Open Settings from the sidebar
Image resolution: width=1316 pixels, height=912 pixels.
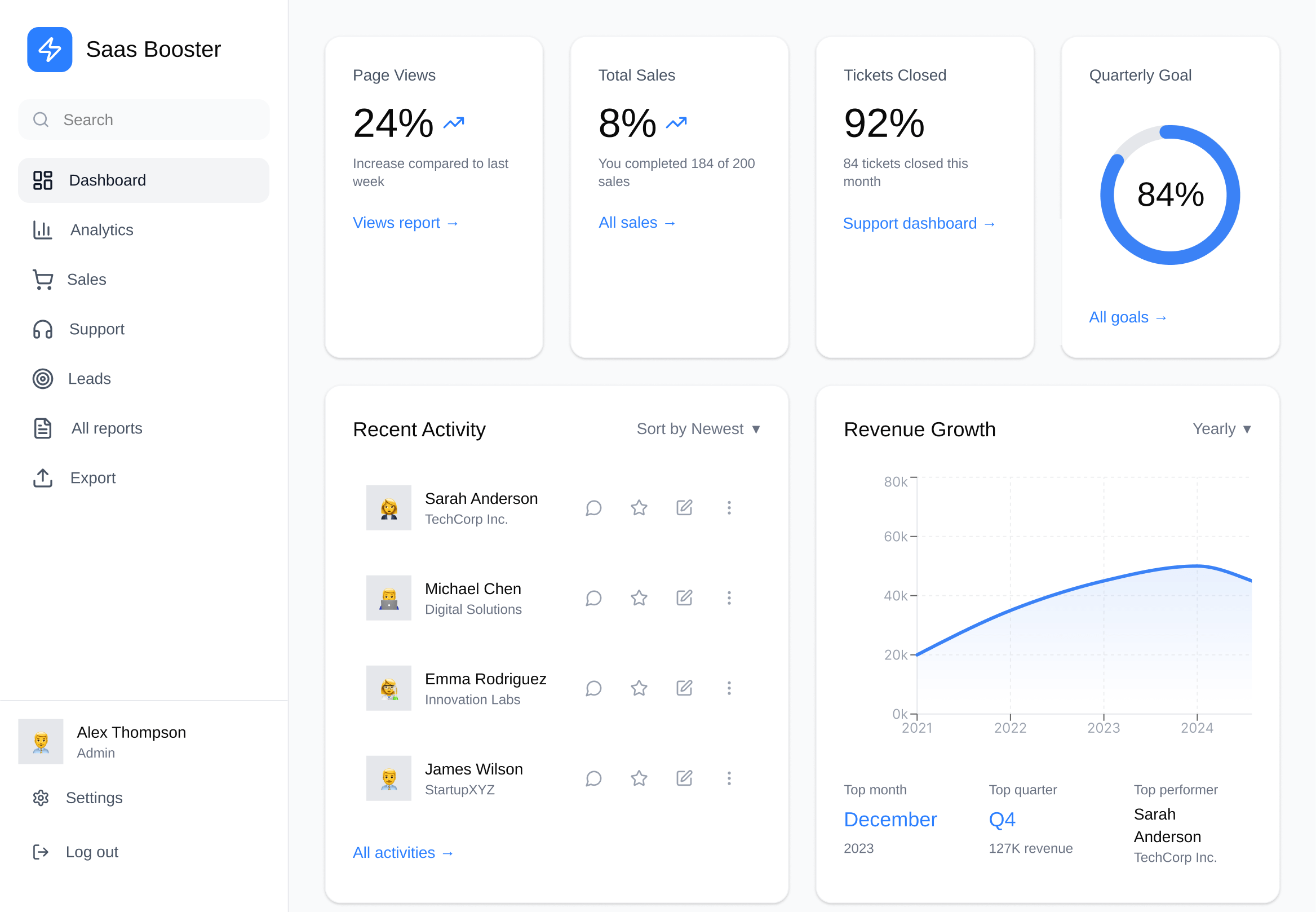pyautogui.click(x=94, y=797)
